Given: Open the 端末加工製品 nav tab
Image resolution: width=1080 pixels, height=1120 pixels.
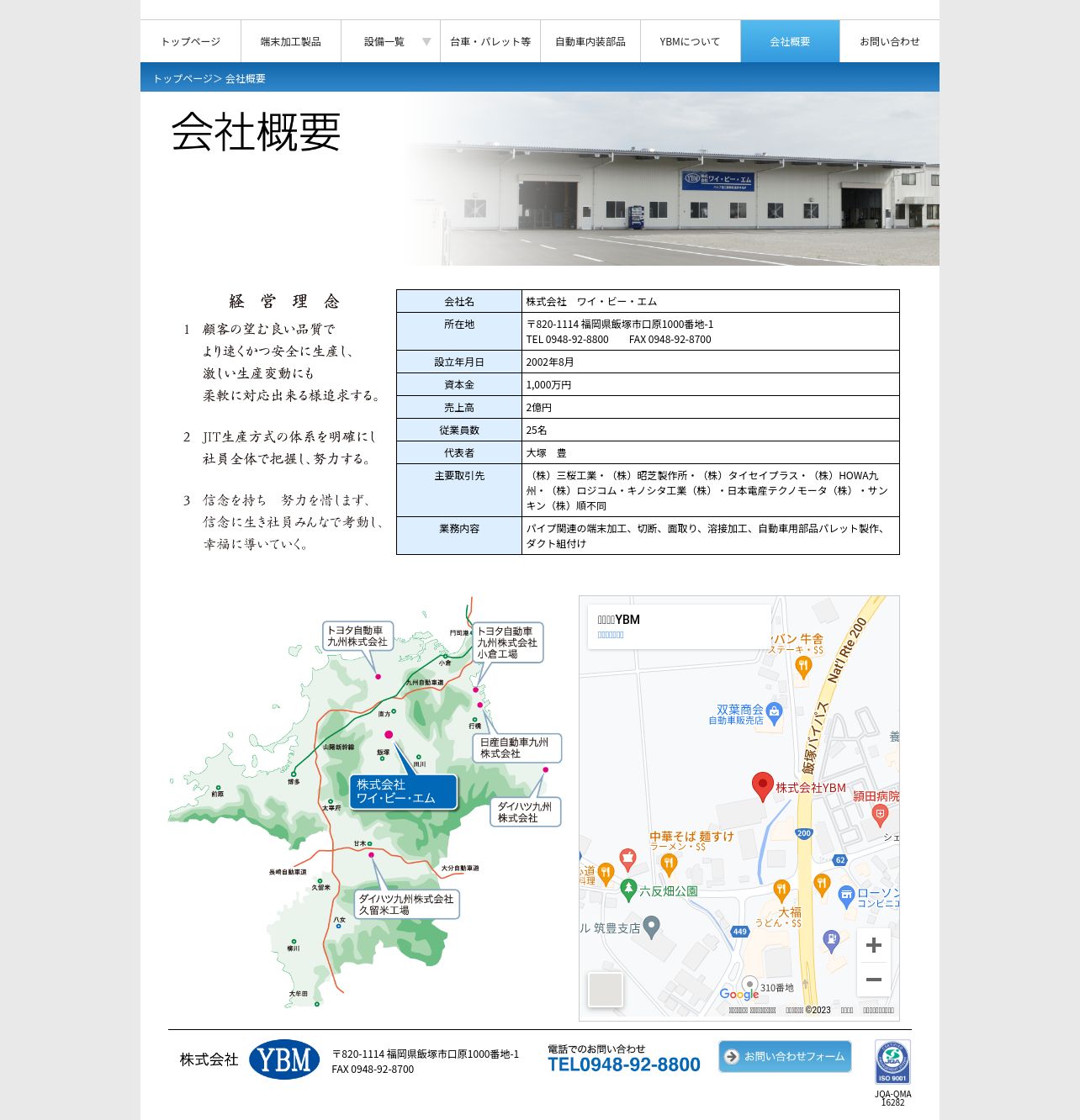Looking at the screenshot, I should [290, 41].
